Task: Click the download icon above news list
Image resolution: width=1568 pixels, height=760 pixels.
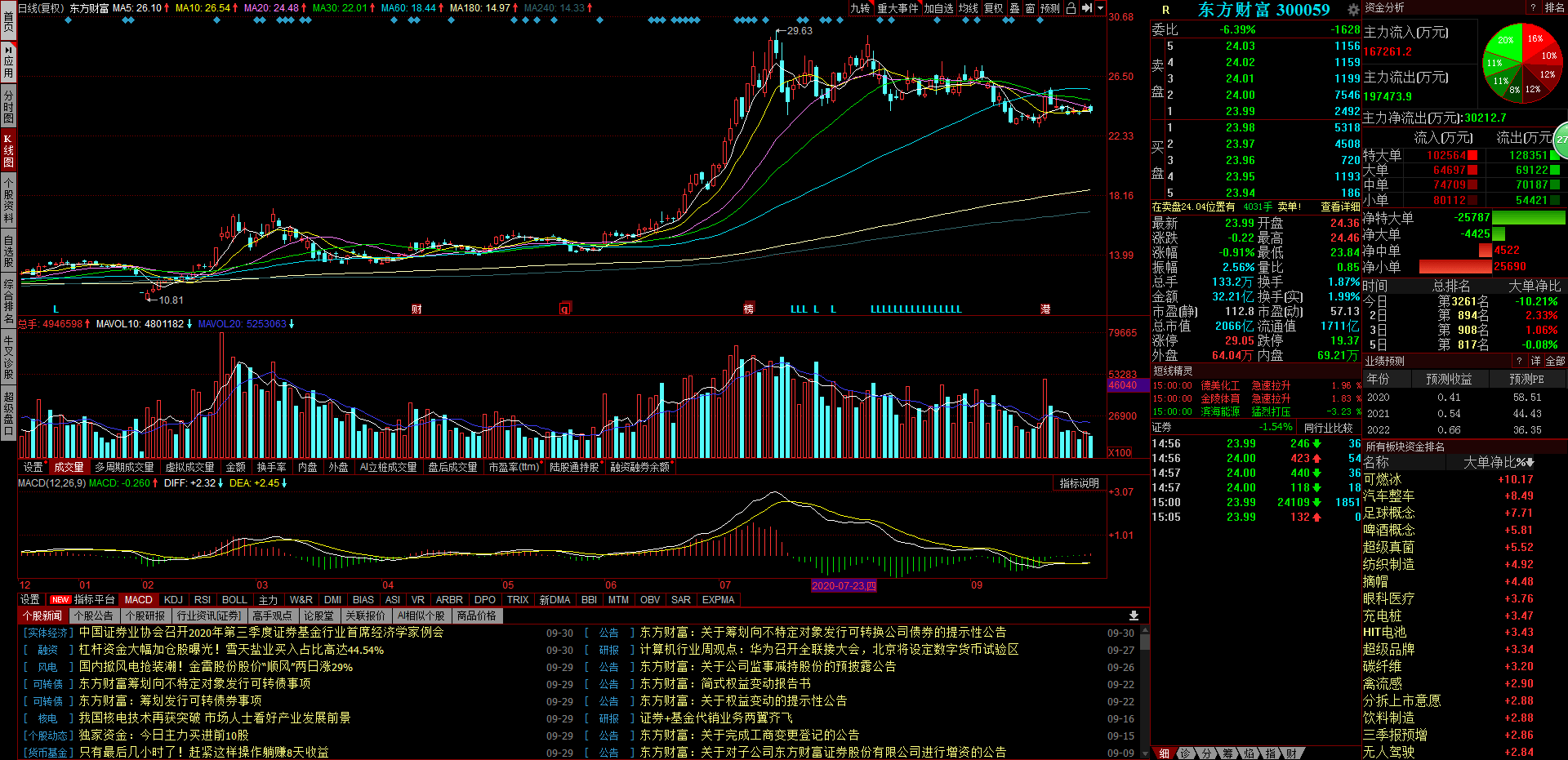Action: click(1134, 616)
